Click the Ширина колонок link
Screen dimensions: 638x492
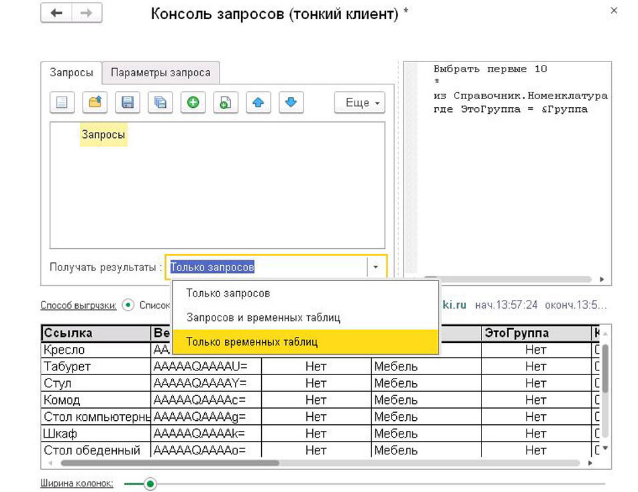point(77,484)
